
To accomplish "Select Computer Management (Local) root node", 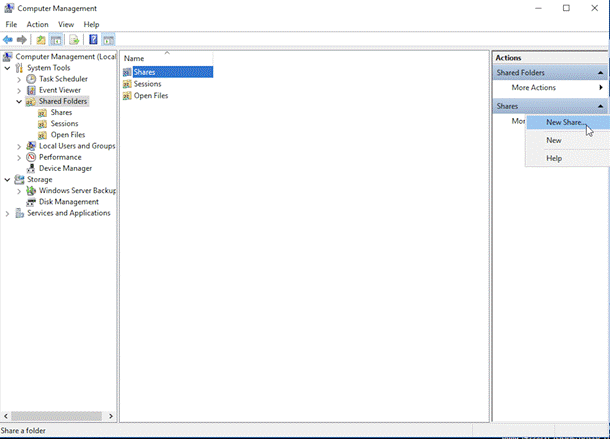I will click(x=65, y=57).
